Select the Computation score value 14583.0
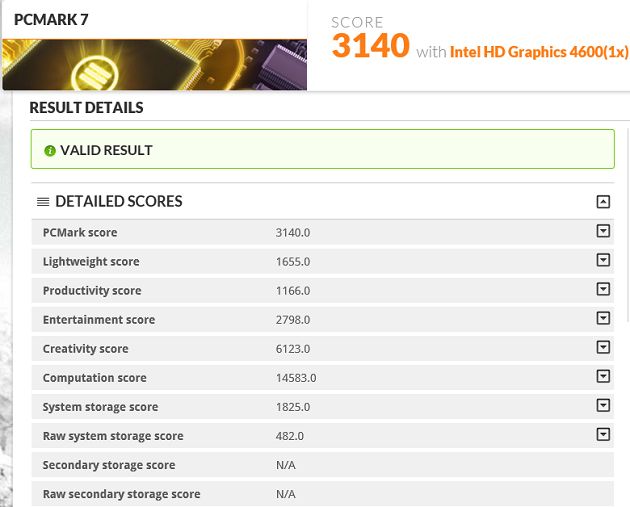 pos(296,378)
